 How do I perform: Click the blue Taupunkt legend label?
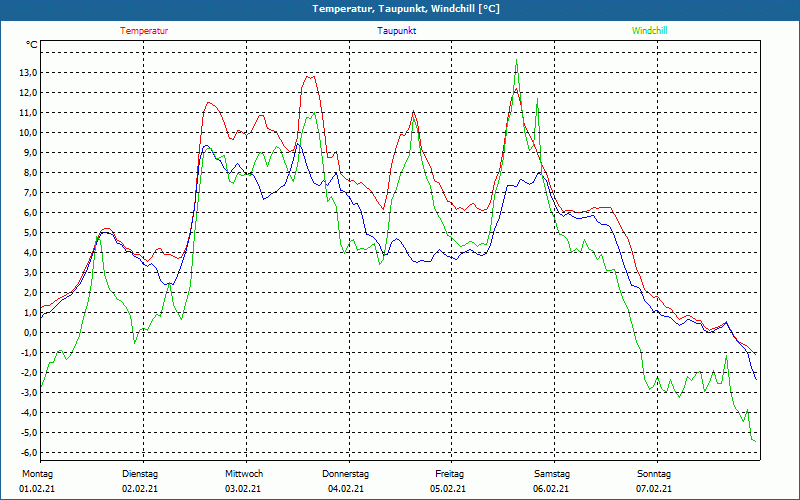pos(396,31)
